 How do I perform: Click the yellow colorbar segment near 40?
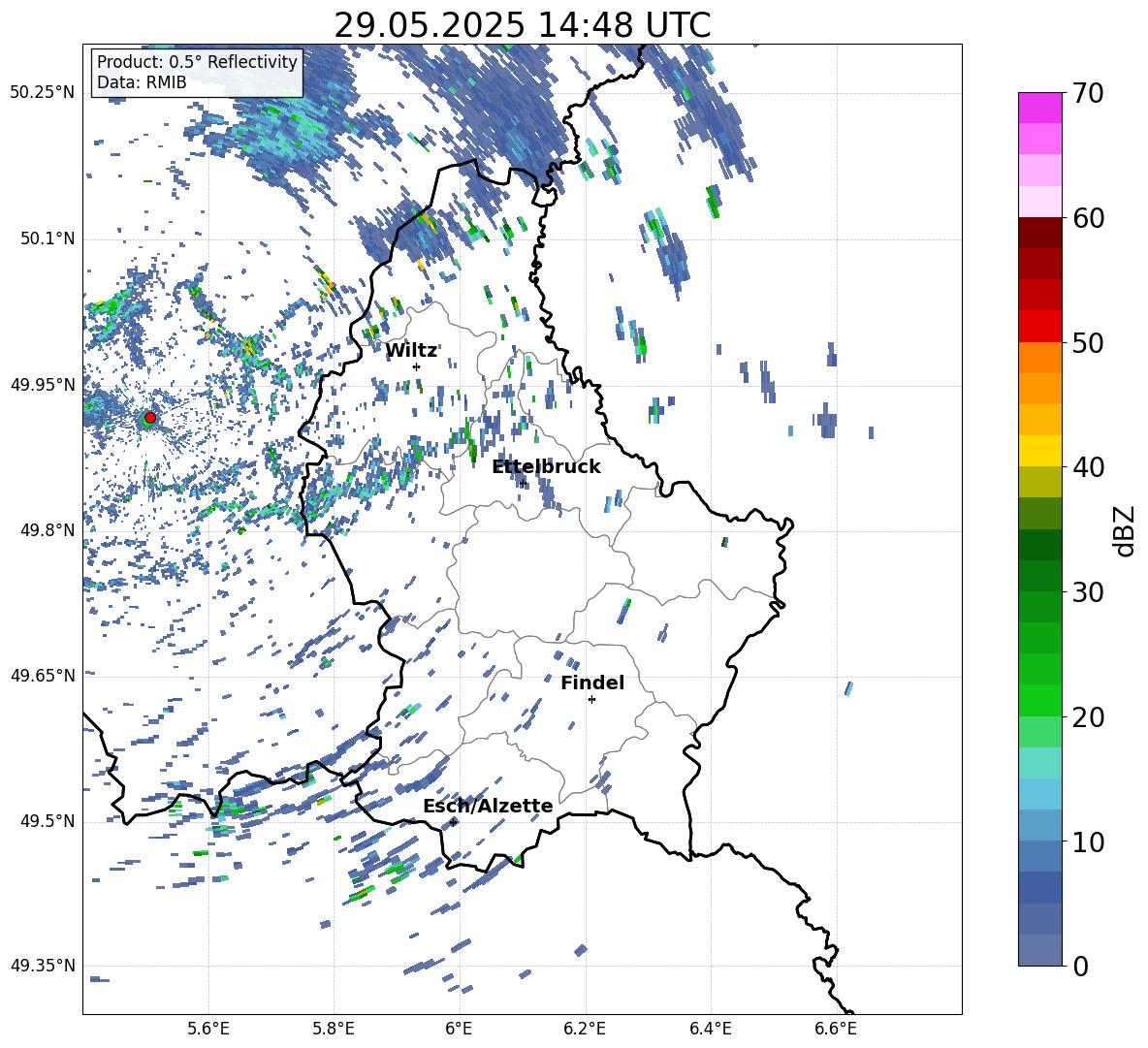click(1039, 451)
